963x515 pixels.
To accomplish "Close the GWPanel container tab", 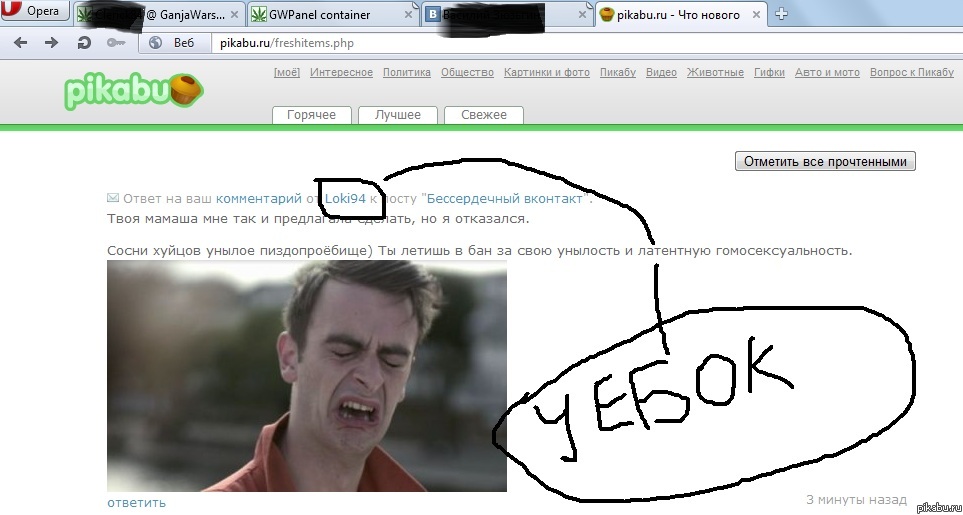I will tap(408, 15).
